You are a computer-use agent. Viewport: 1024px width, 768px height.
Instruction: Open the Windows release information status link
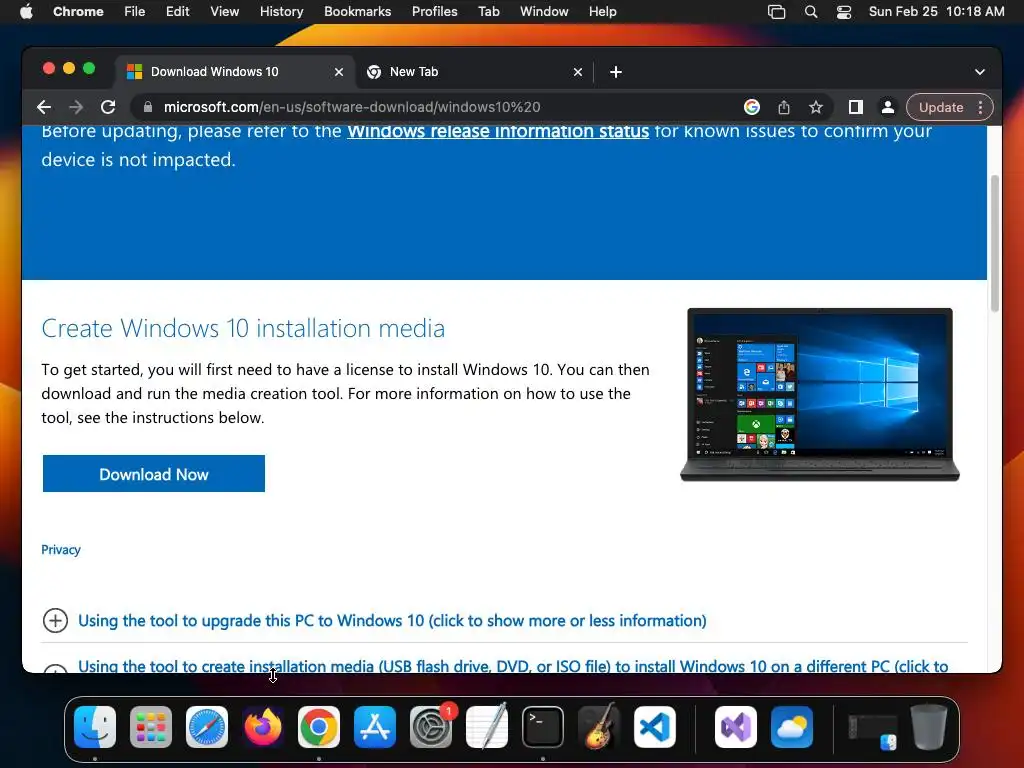coord(498,131)
